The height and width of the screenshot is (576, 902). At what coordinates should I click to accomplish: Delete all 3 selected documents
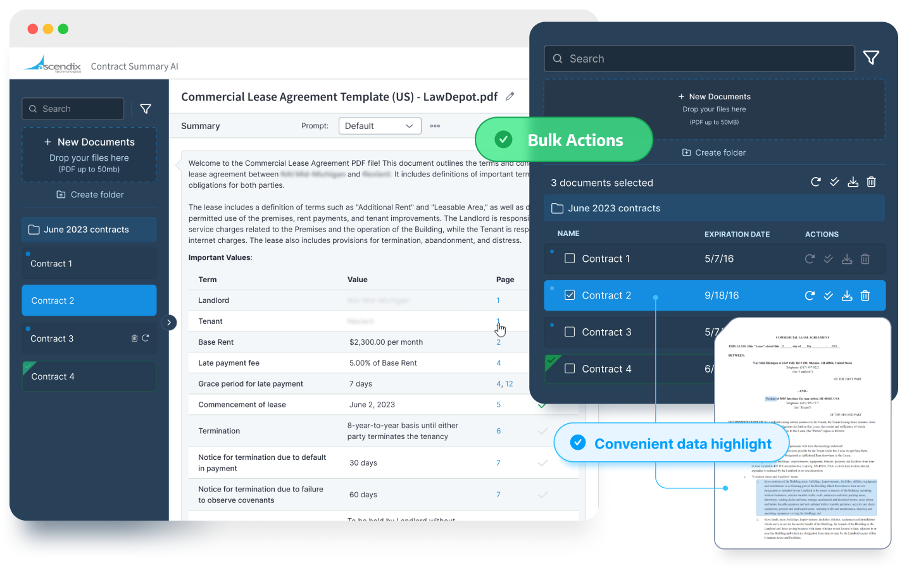pyautogui.click(x=872, y=182)
